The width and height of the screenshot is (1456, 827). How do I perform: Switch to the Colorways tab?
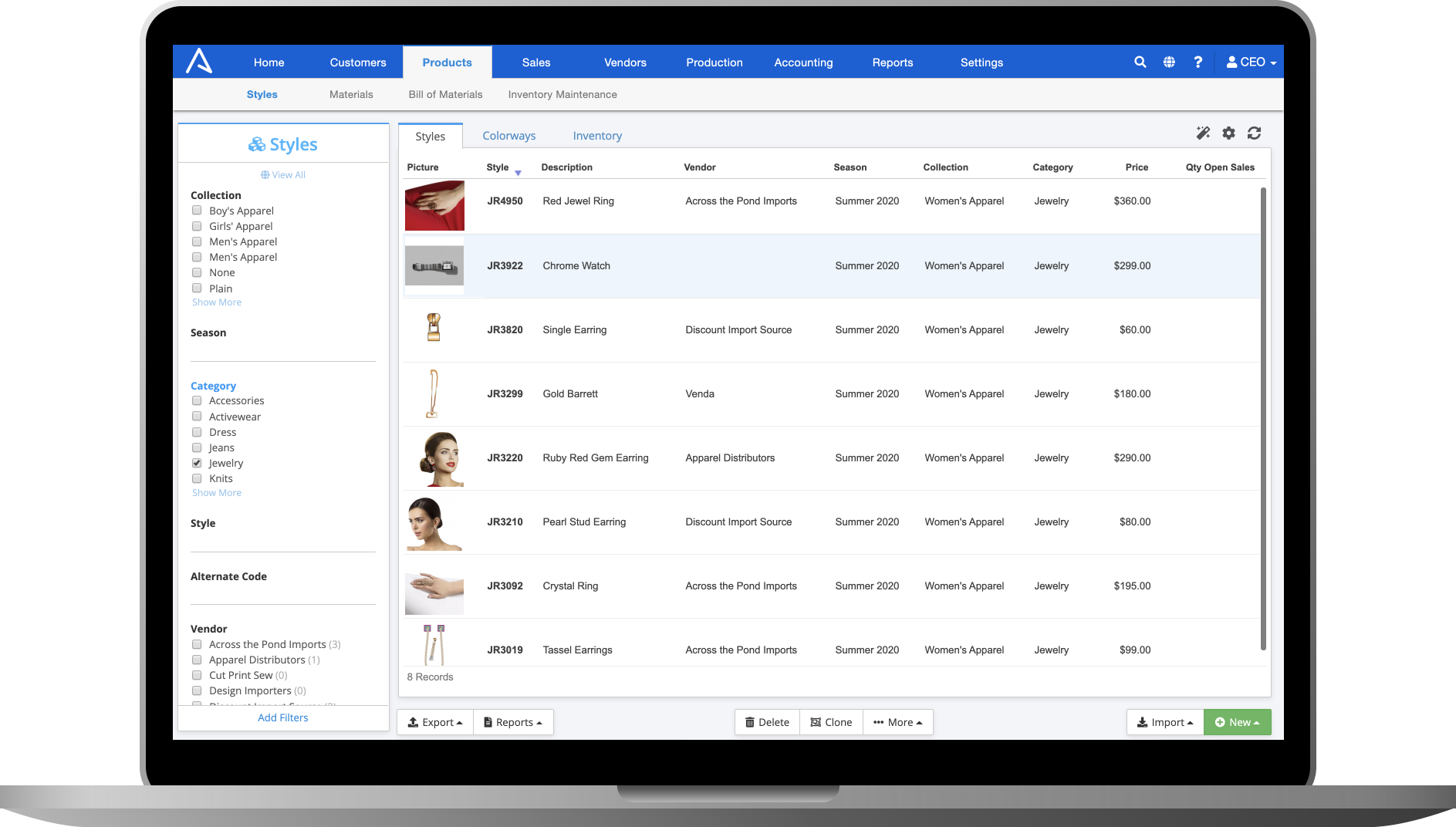pyautogui.click(x=509, y=135)
